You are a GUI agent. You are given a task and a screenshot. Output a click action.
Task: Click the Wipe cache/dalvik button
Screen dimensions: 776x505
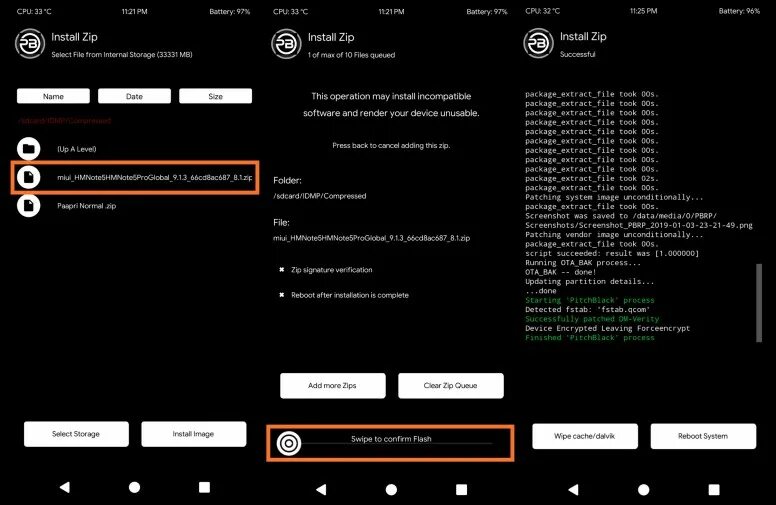point(585,436)
